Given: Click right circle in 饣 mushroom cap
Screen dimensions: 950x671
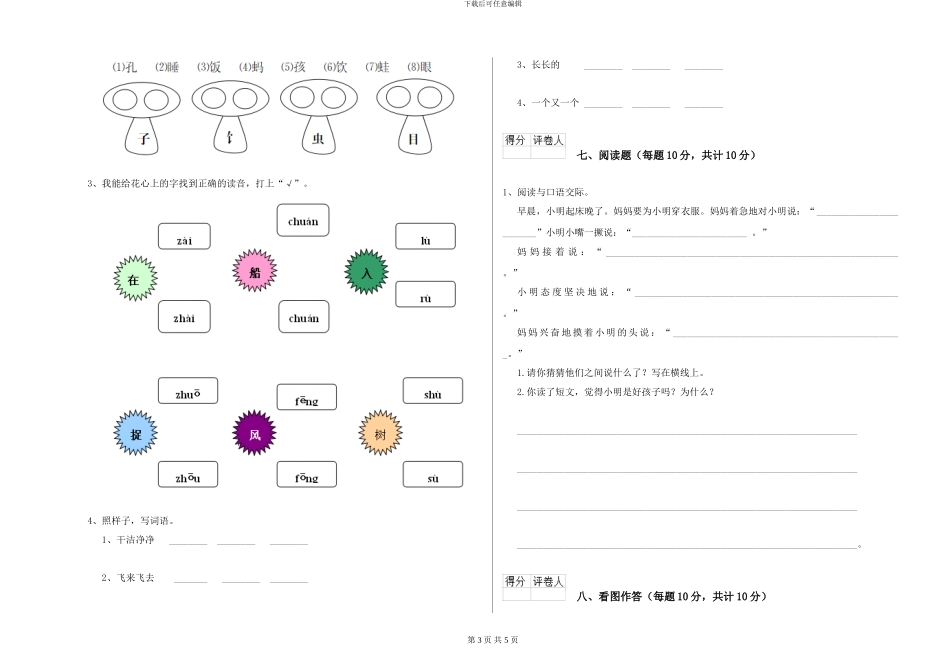Looking at the screenshot, I should point(245,98).
